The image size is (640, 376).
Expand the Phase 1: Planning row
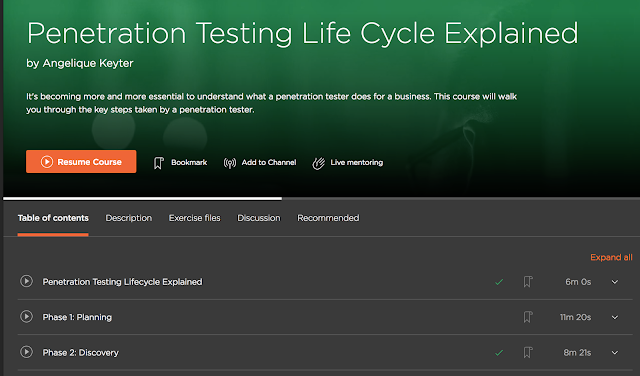pos(615,317)
